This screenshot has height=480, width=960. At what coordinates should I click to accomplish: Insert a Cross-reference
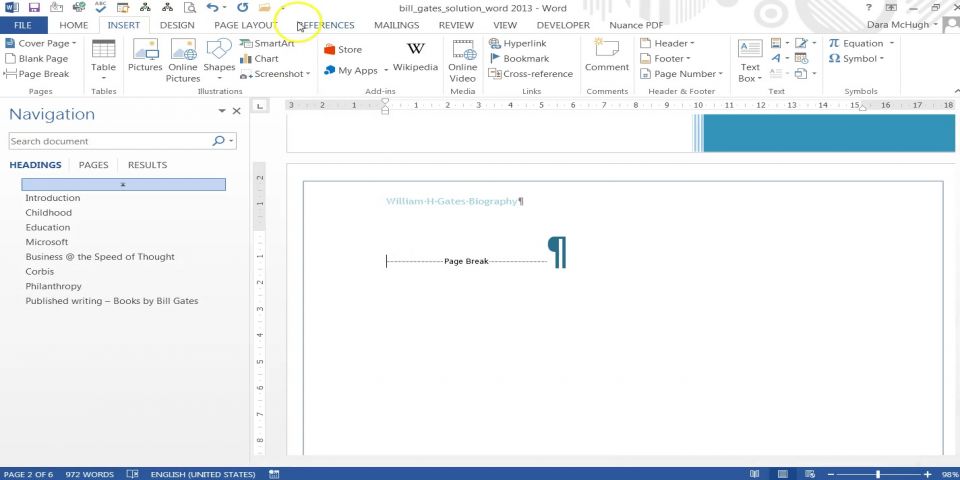pos(531,74)
